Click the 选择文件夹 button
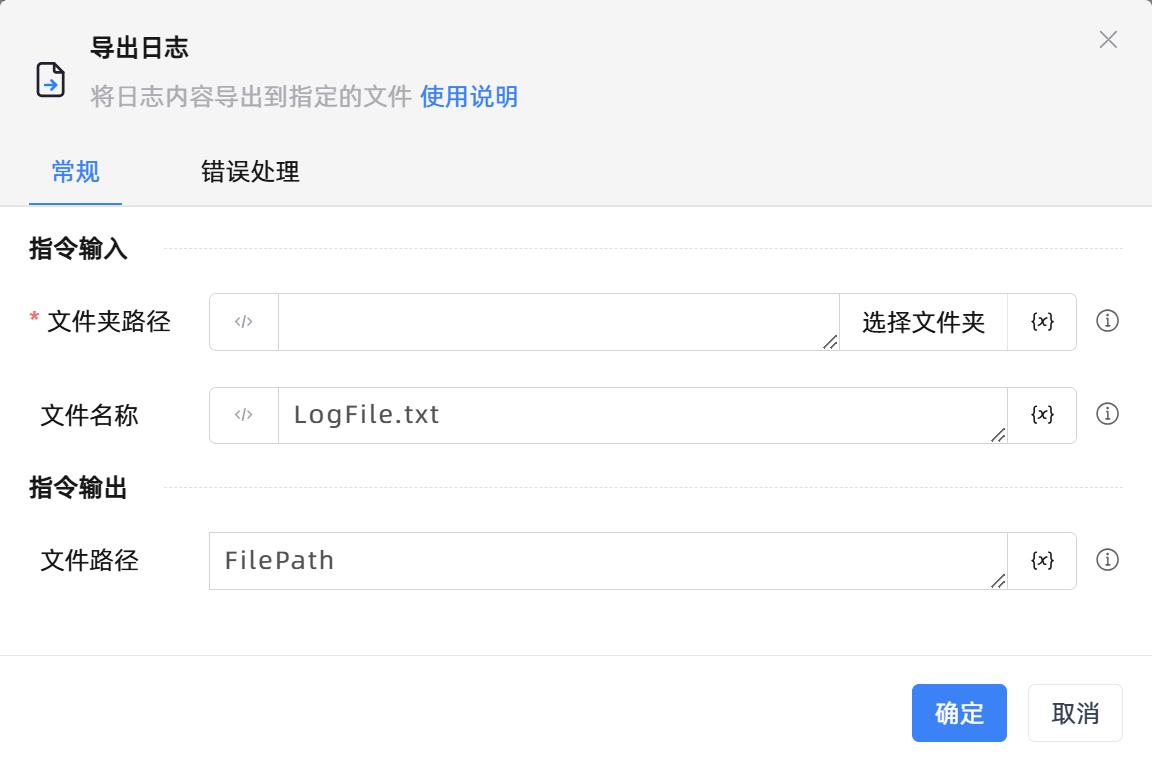This screenshot has width=1152, height=770. click(x=923, y=322)
